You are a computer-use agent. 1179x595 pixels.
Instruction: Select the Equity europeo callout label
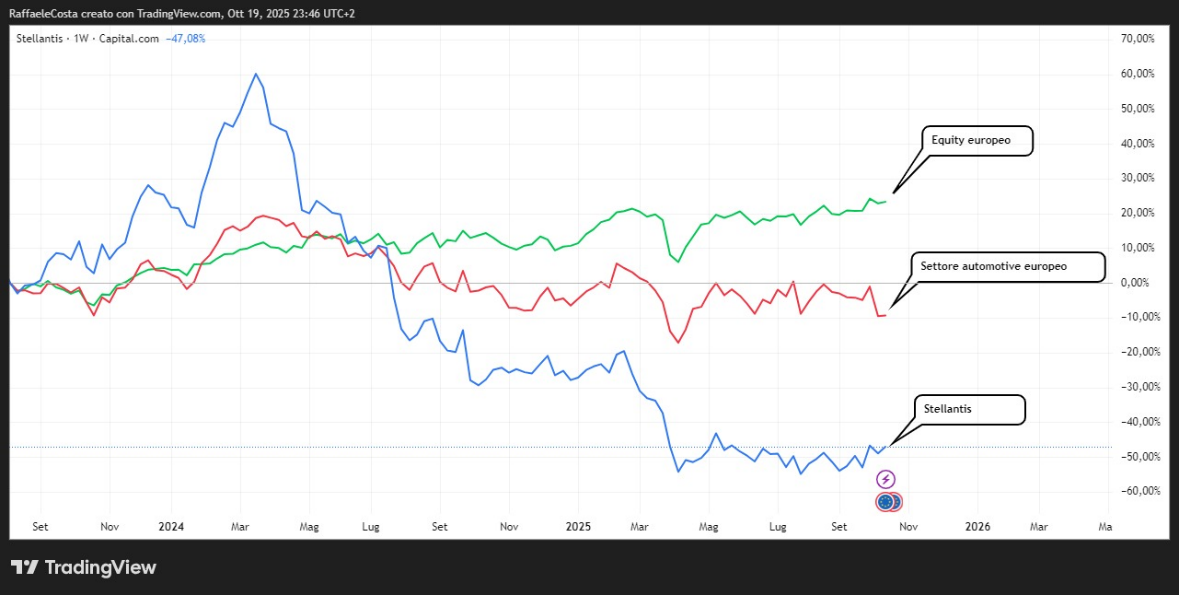click(975, 141)
